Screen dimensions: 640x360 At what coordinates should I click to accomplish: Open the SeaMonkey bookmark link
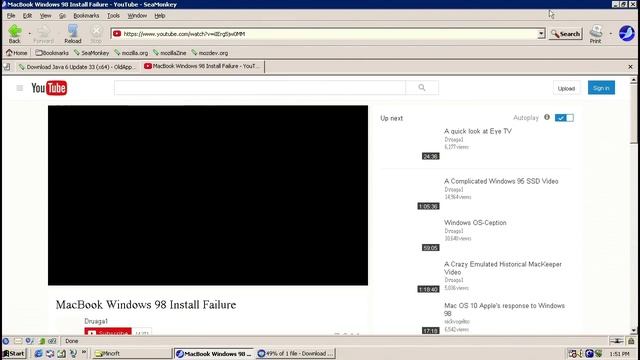[x=91, y=53]
